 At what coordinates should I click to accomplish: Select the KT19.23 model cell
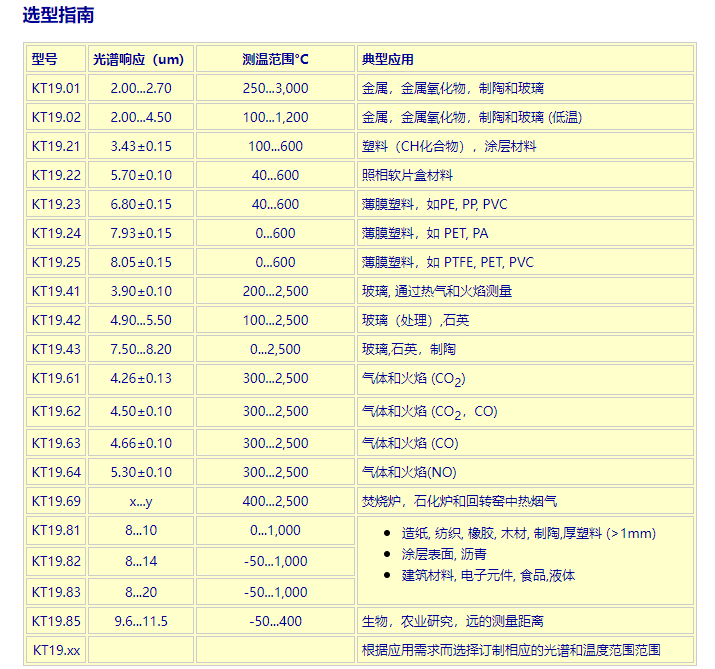tap(56, 204)
